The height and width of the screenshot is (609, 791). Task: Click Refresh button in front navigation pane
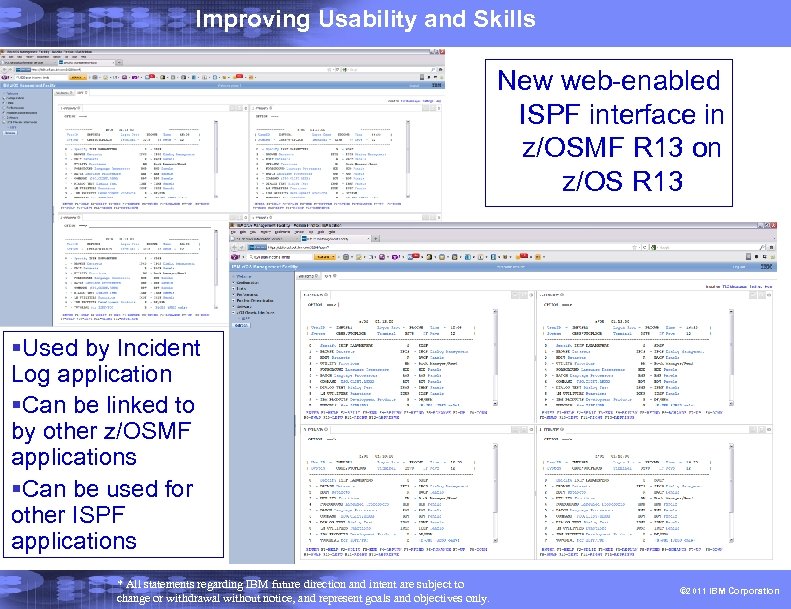242,325
